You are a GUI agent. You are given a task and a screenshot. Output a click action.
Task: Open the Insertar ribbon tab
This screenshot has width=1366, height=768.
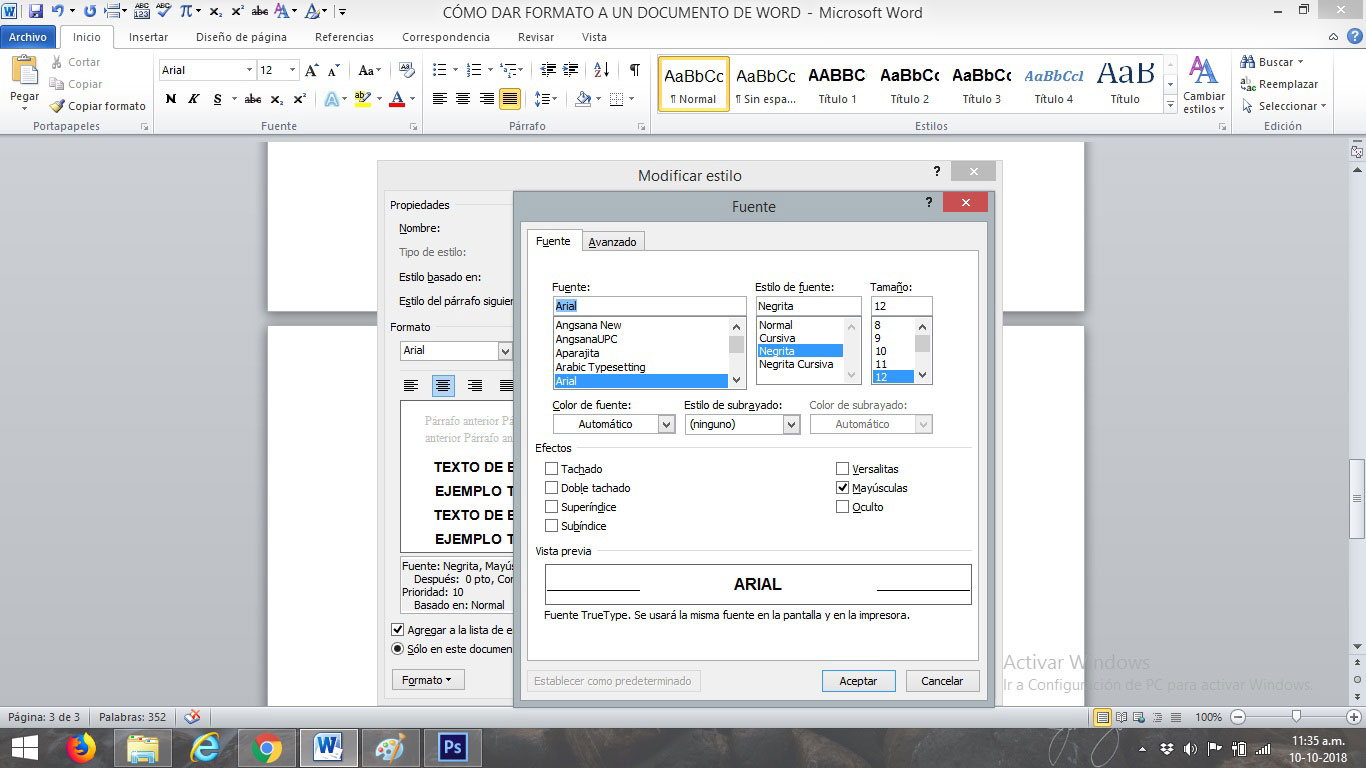click(x=148, y=37)
